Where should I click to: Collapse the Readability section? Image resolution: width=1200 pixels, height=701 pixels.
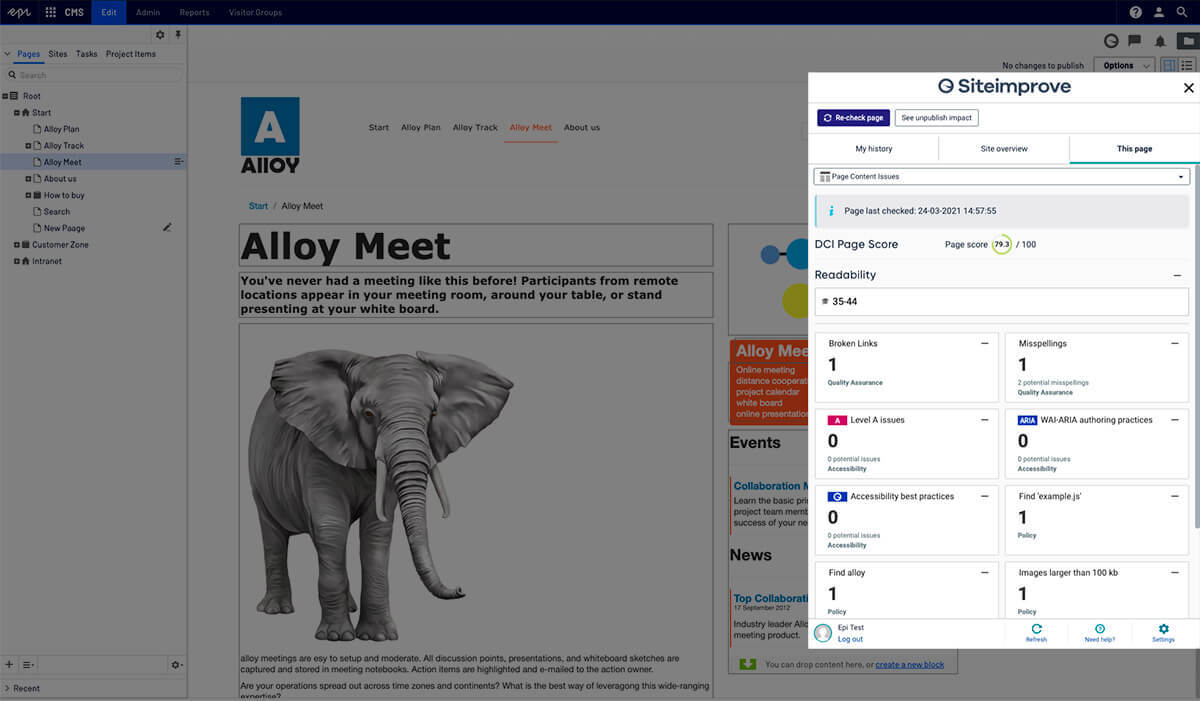pos(1177,275)
